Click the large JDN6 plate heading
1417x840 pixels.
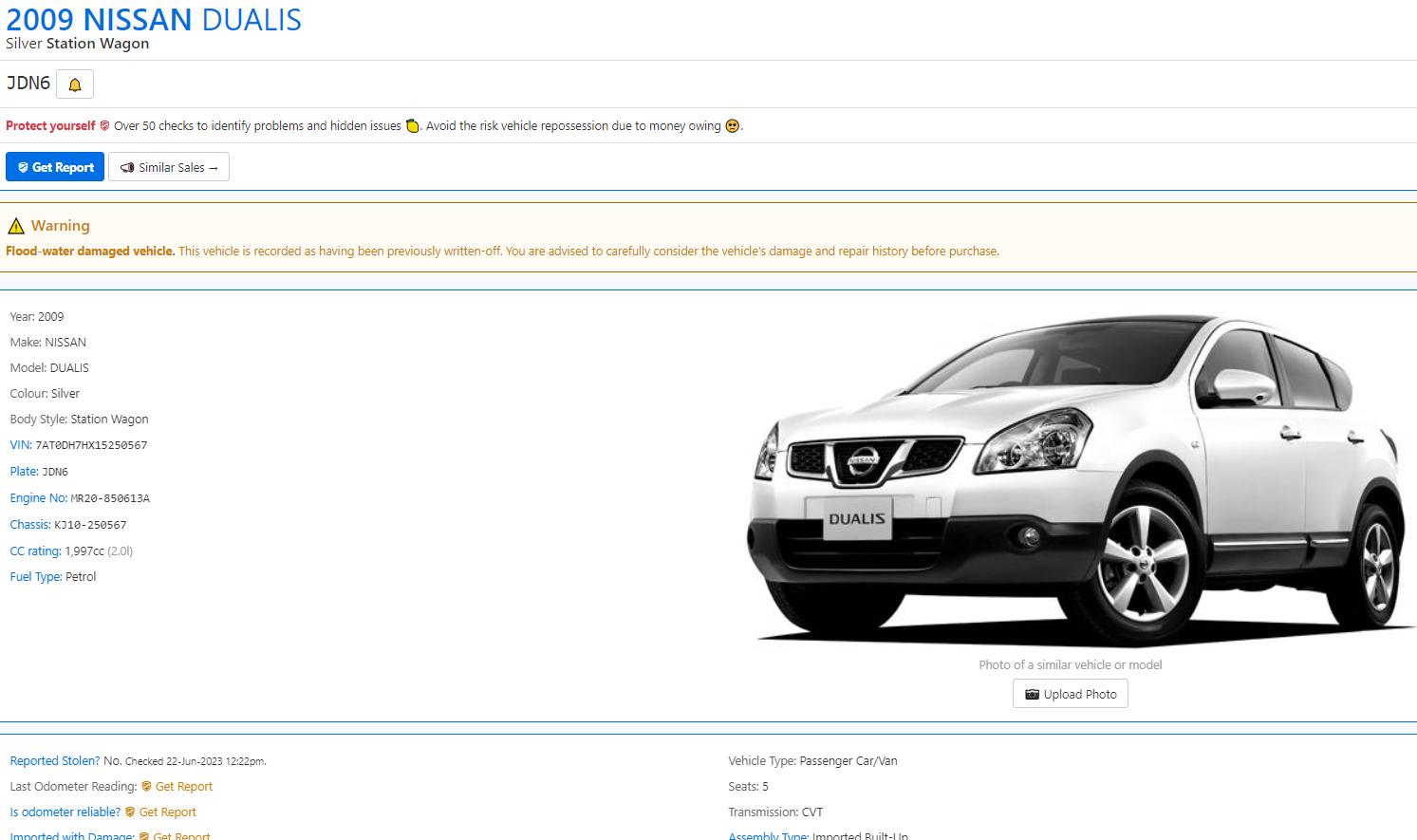click(28, 84)
